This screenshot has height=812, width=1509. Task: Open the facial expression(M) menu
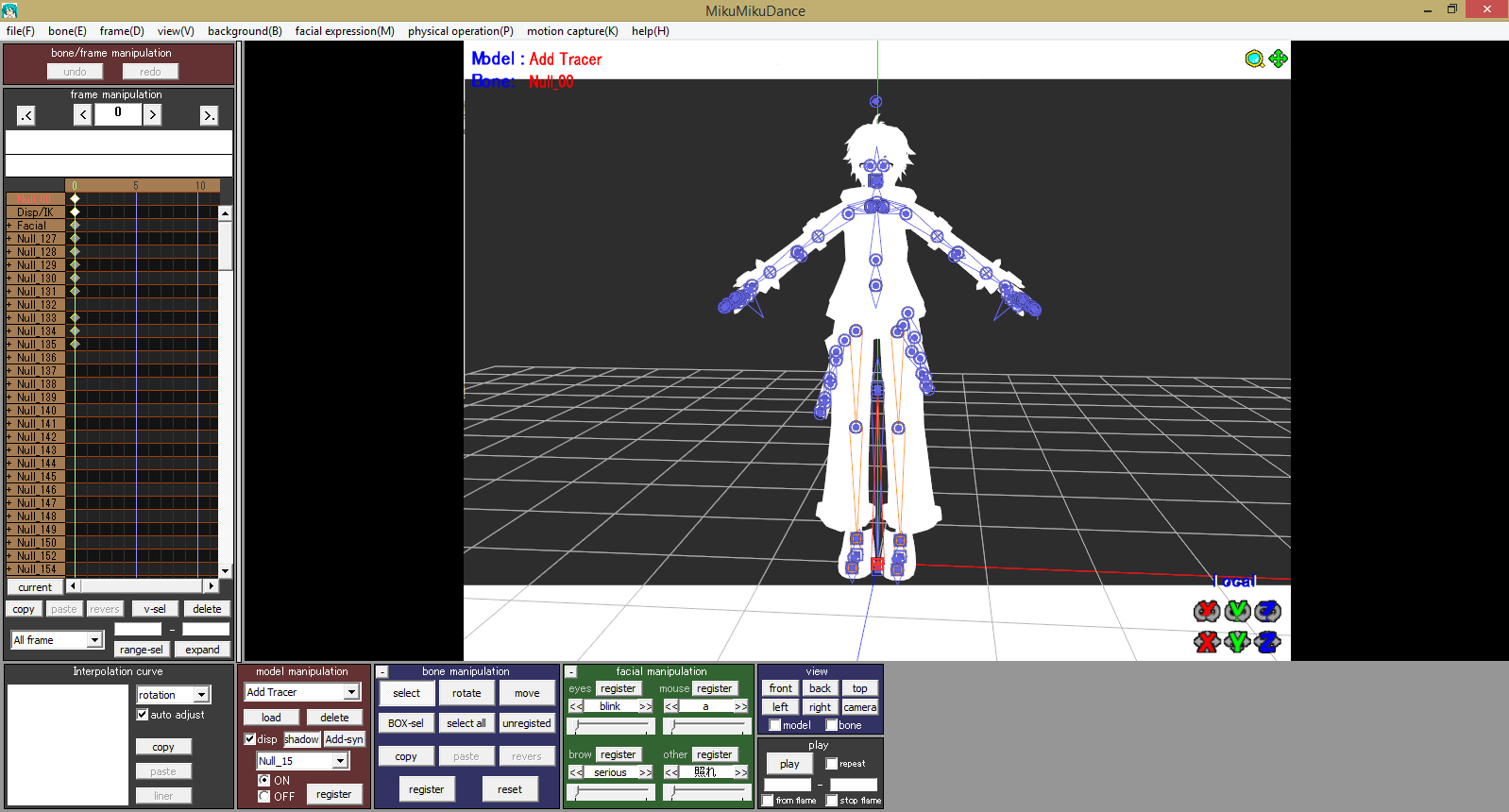click(x=344, y=31)
